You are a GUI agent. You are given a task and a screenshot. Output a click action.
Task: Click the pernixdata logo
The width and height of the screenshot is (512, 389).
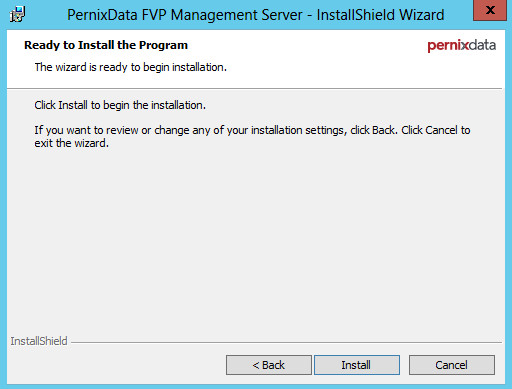pyautogui.click(x=462, y=46)
